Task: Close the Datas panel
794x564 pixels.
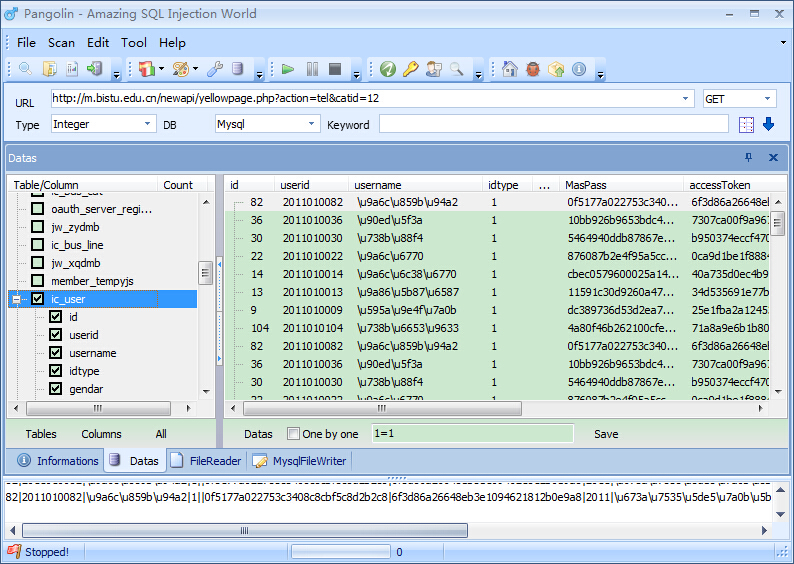Action: click(773, 157)
